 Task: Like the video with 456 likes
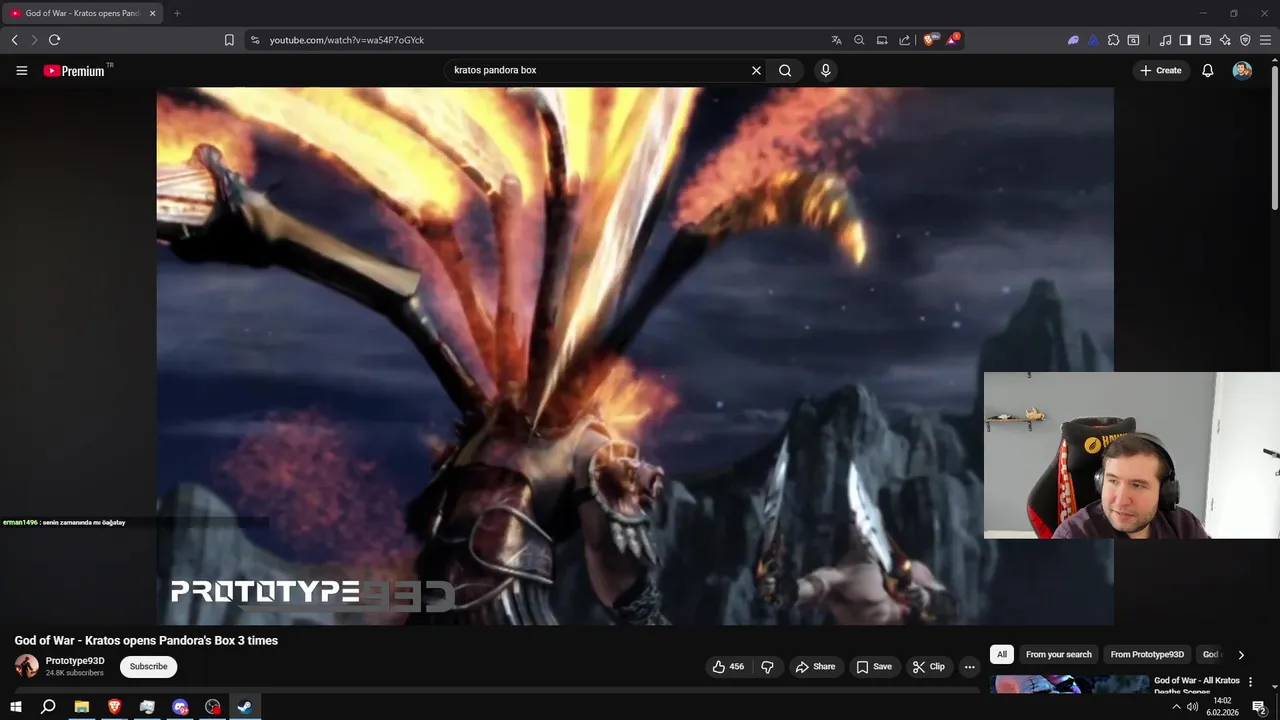click(728, 667)
